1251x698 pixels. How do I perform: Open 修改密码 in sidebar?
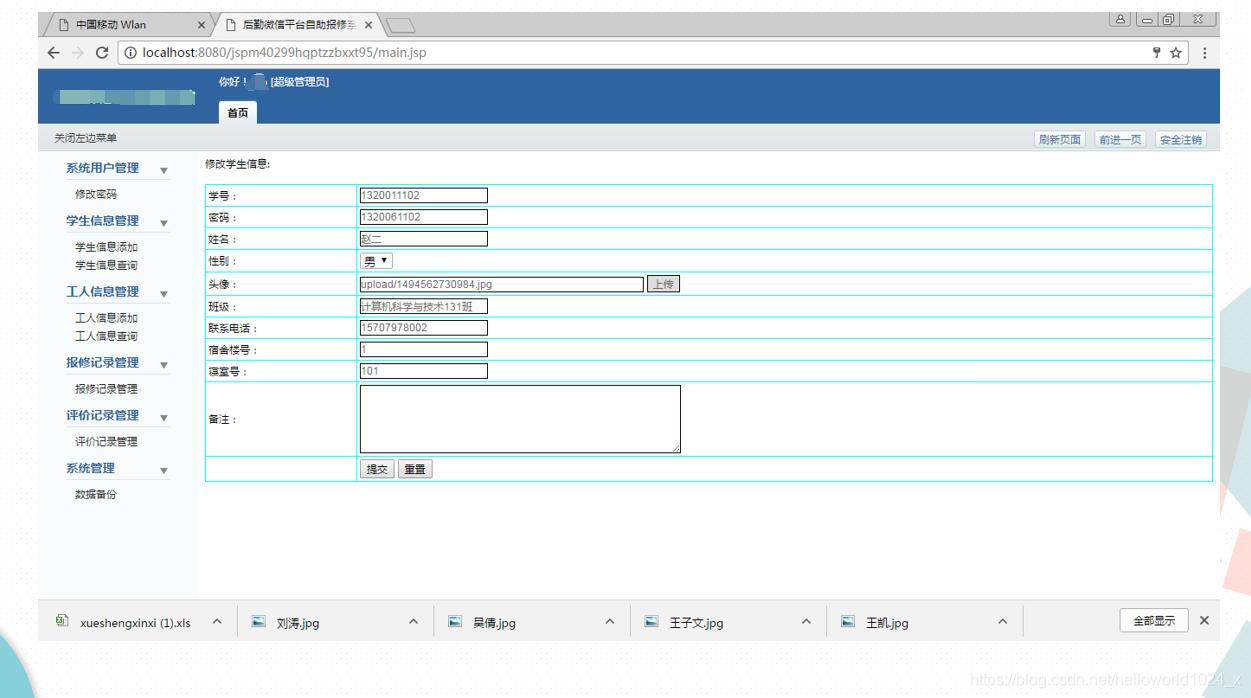(96, 194)
